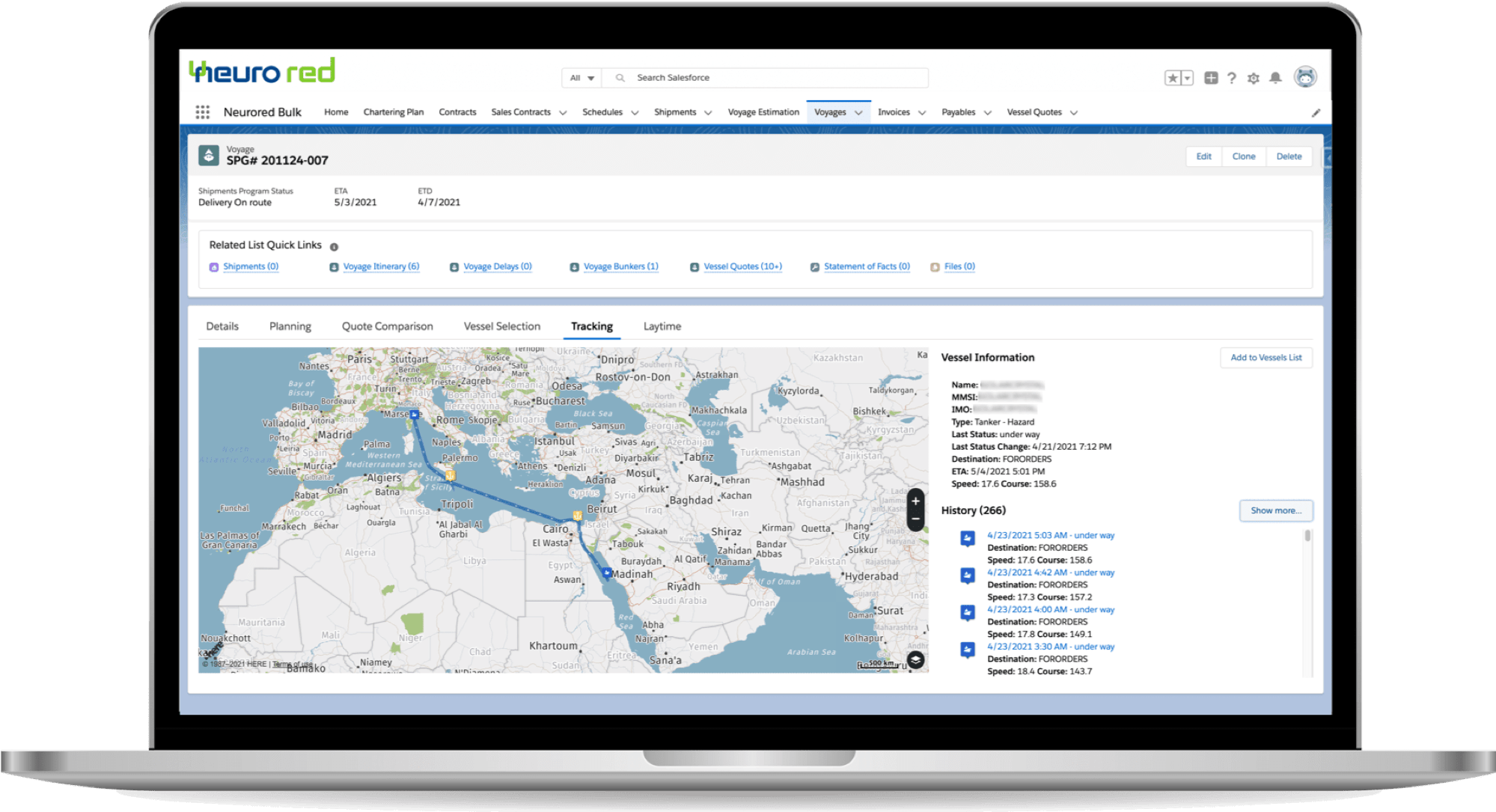
Task: Open map layers selector icon
Action: [915, 660]
